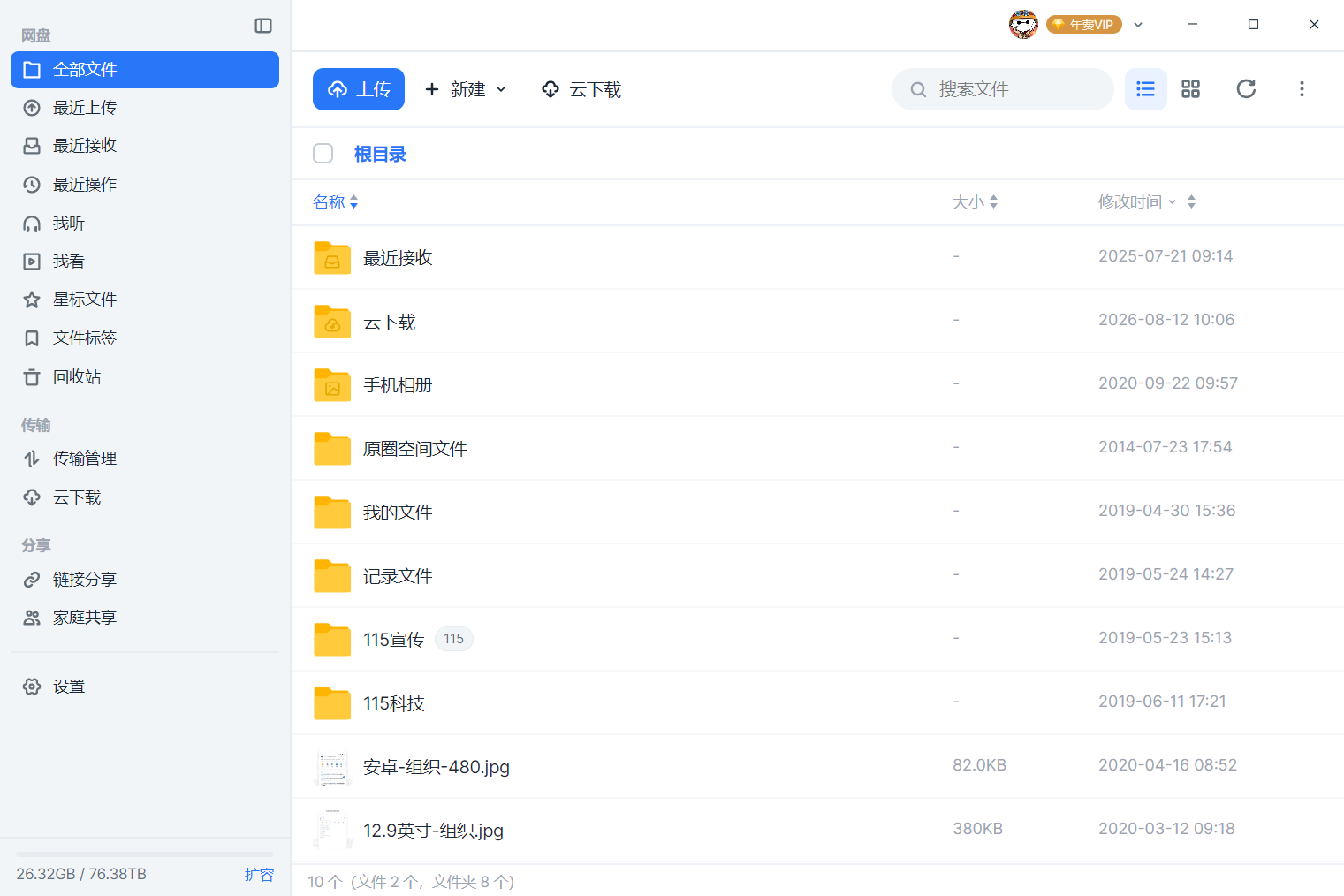The height and width of the screenshot is (896, 1344).
Task: Refresh the file list
Action: 1246,89
